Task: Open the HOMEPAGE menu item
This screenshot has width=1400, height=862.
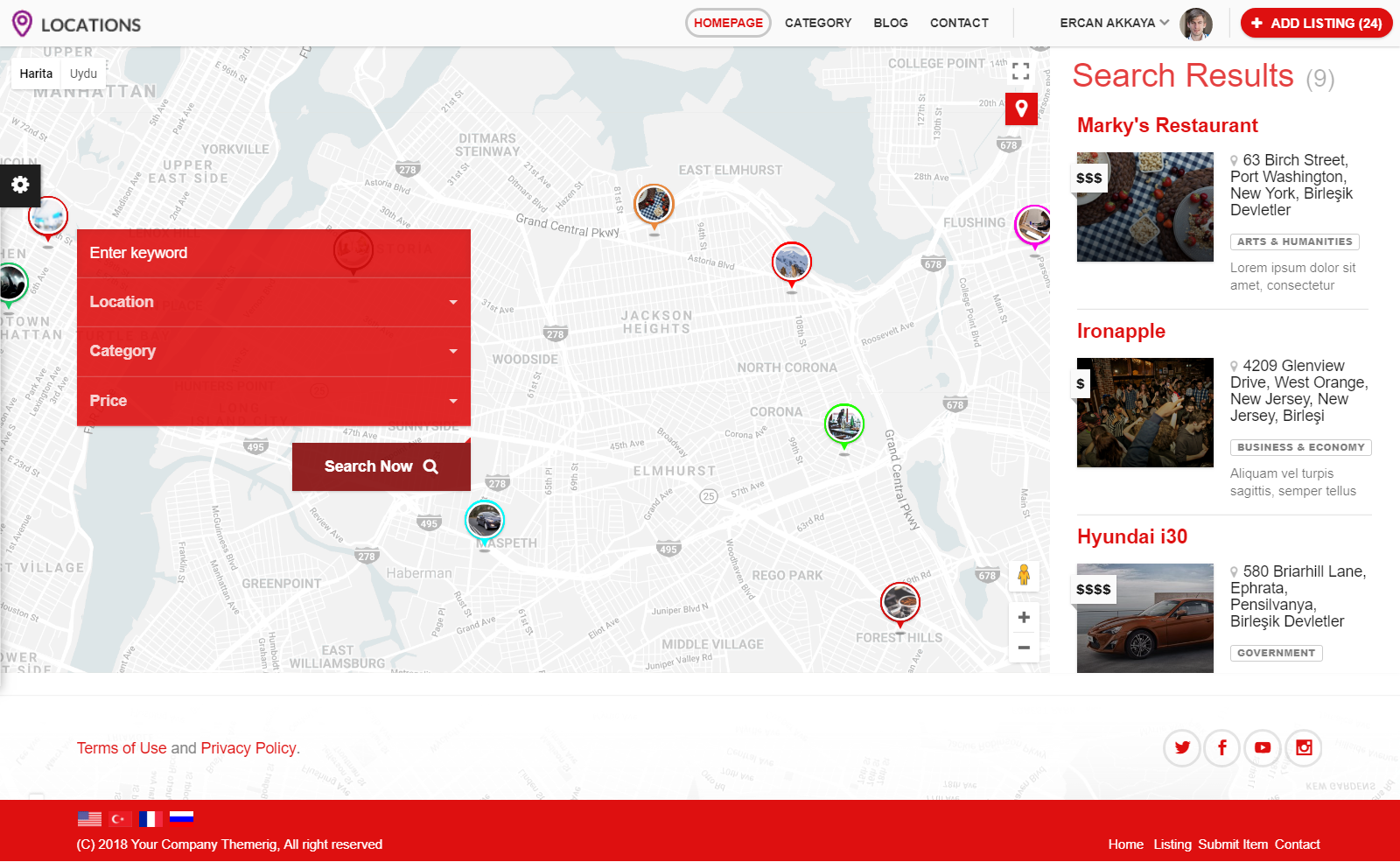Action: (x=728, y=23)
